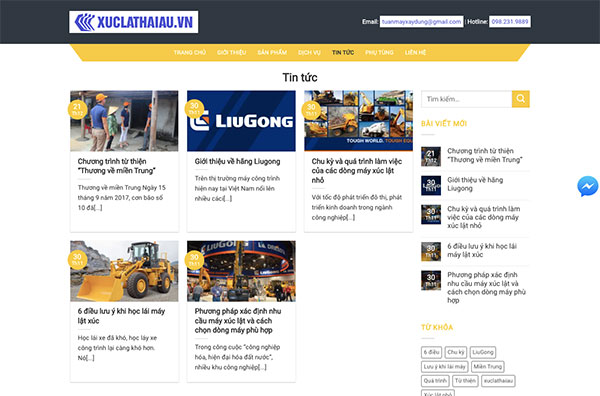Click sidebar thumbnail for 6 điều lưu ý post
The width and height of the screenshot is (600, 396).
tap(431, 251)
